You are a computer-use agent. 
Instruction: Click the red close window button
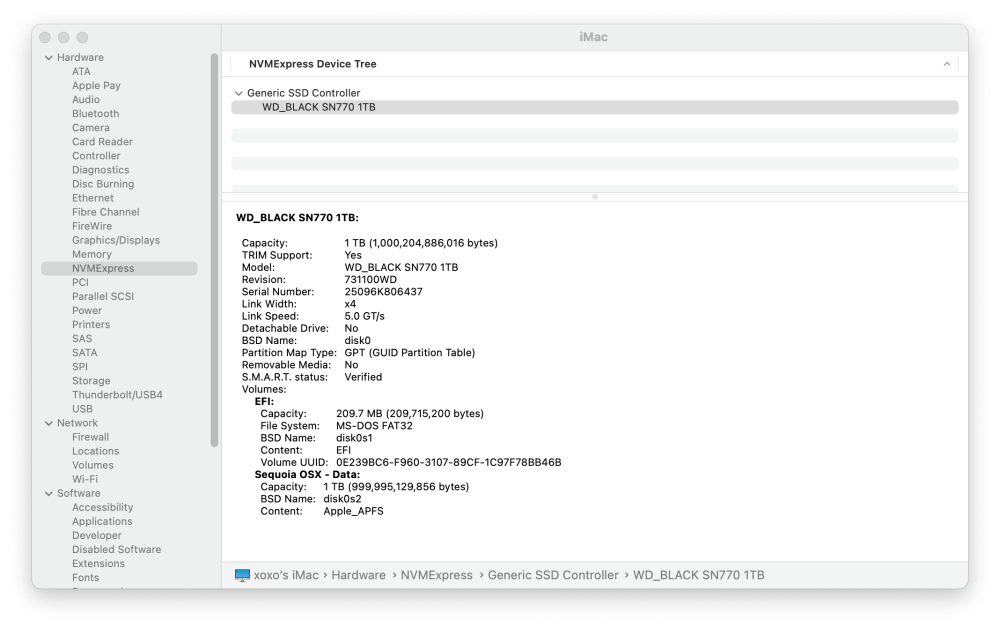45,38
